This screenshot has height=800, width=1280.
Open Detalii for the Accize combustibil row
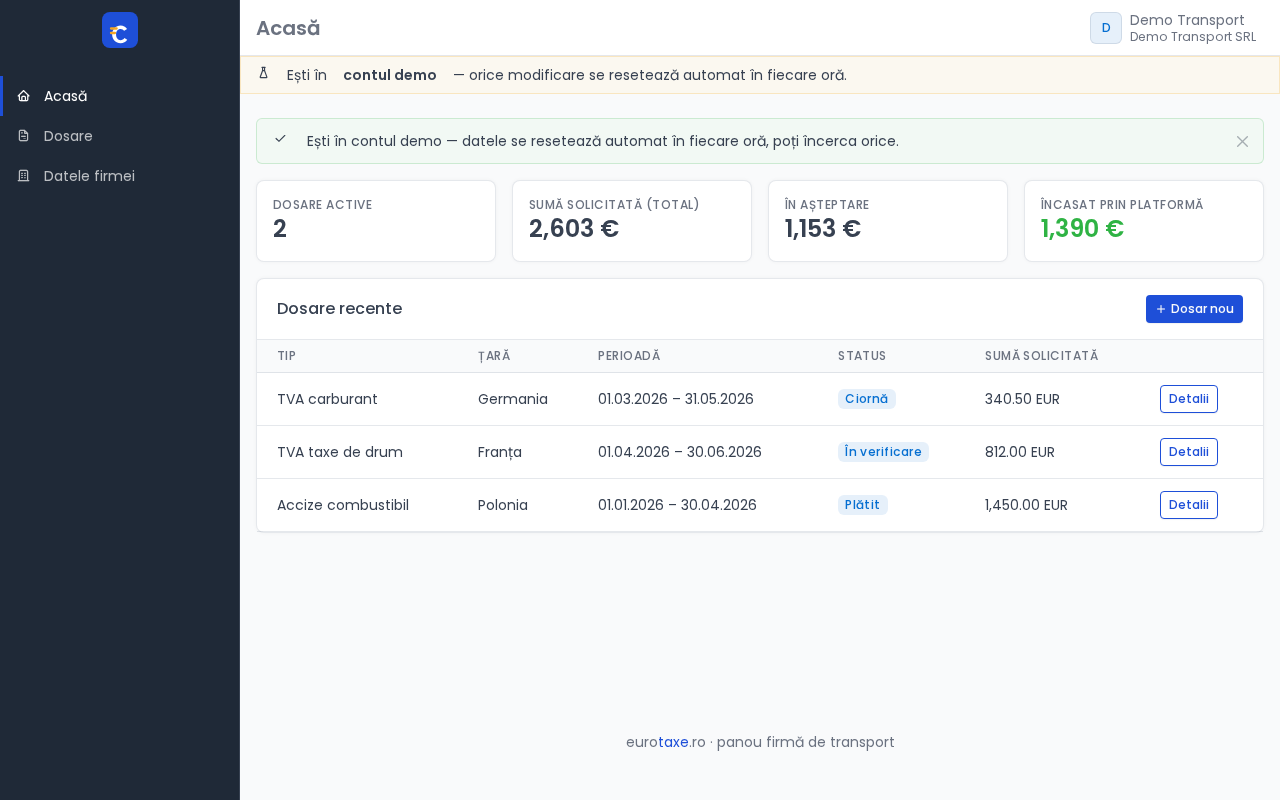coord(1189,505)
